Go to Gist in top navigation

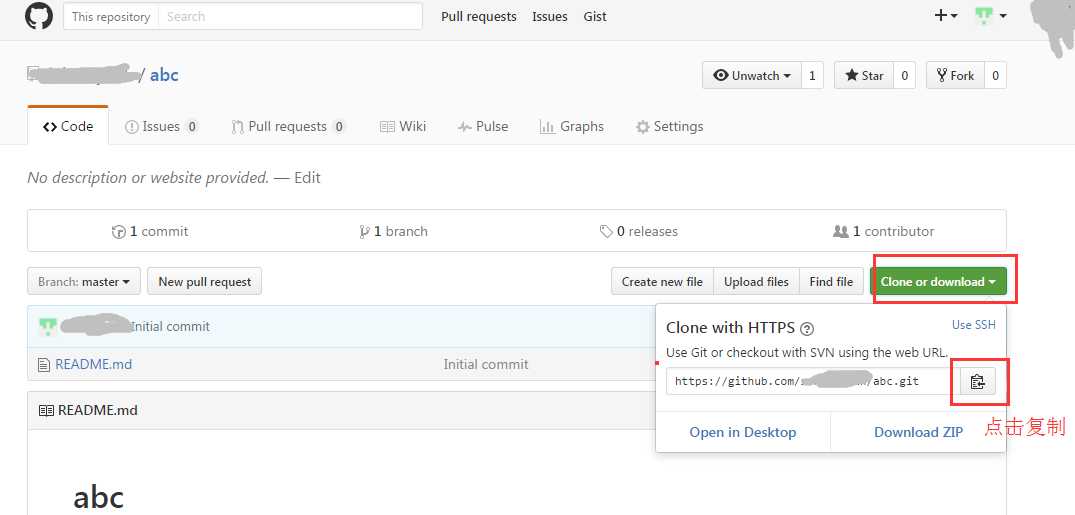(x=595, y=16)
